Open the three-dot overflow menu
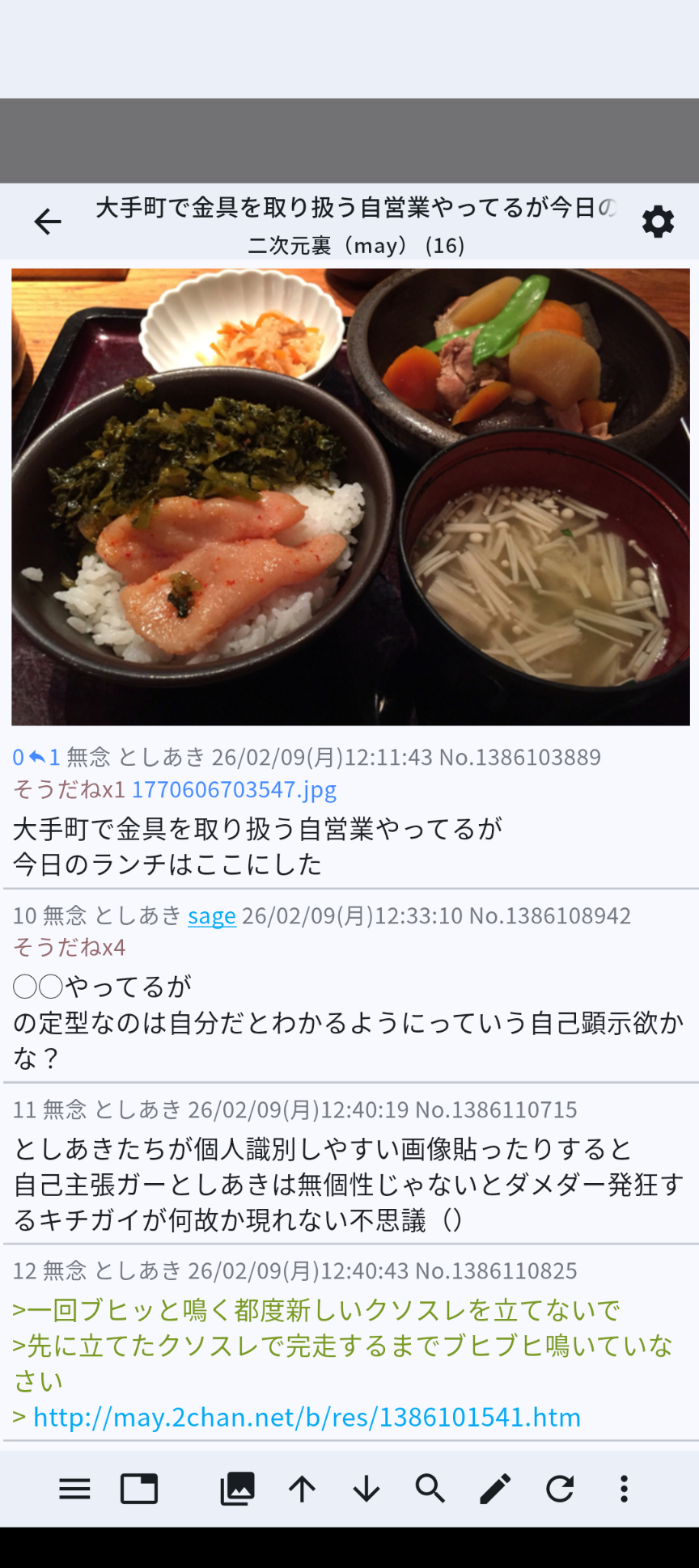 [624, 1489]
